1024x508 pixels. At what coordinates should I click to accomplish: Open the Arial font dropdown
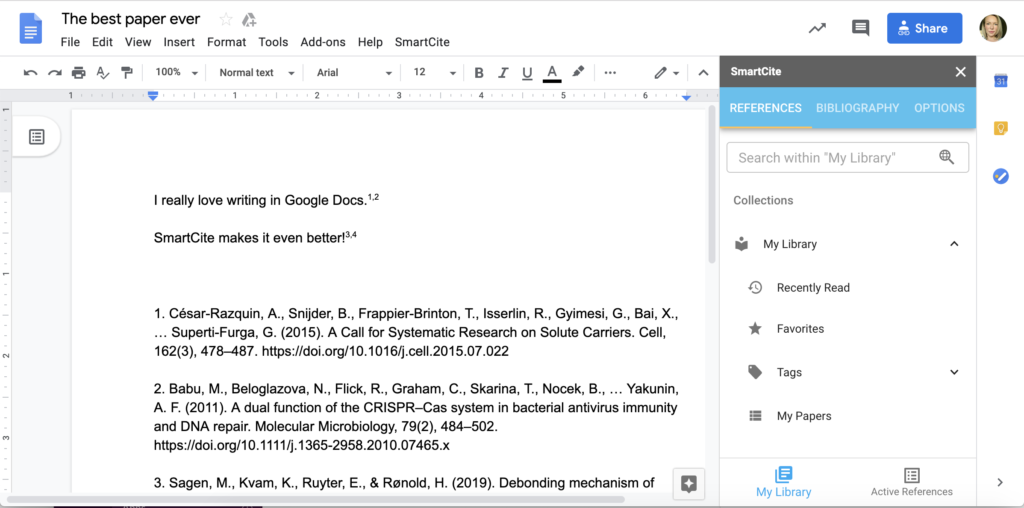[x=355, y=72]
